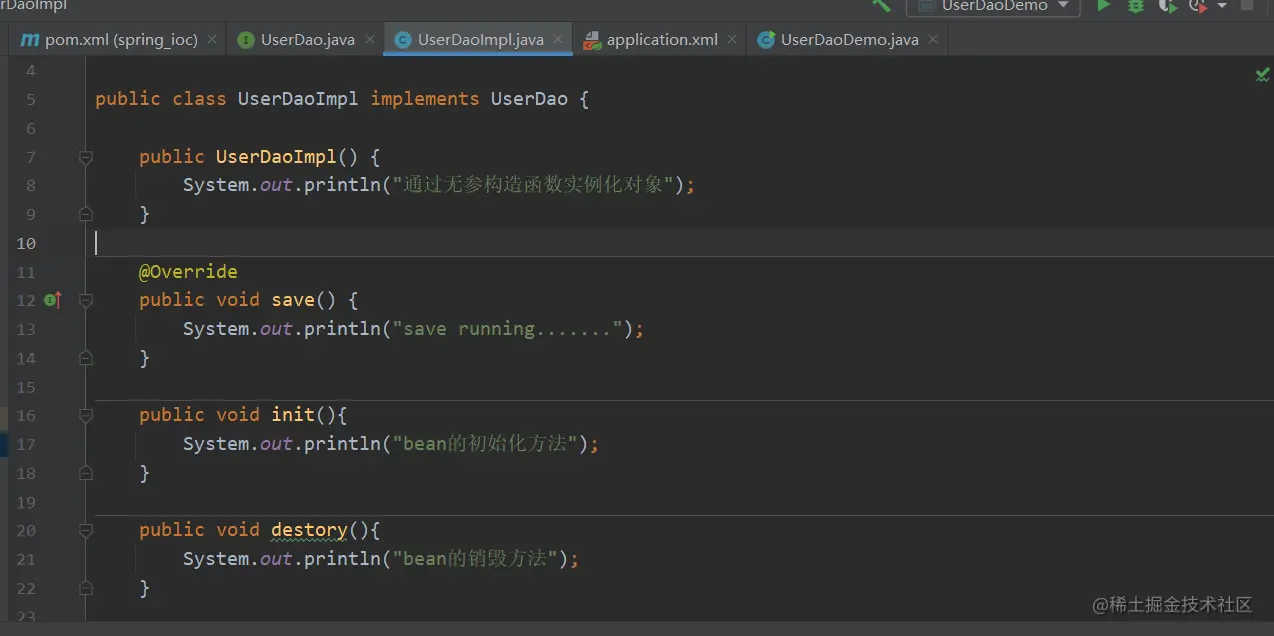Click the implements keyword on line 5
This screenshot has width=1274, height=636.
[x=425, y=99]
